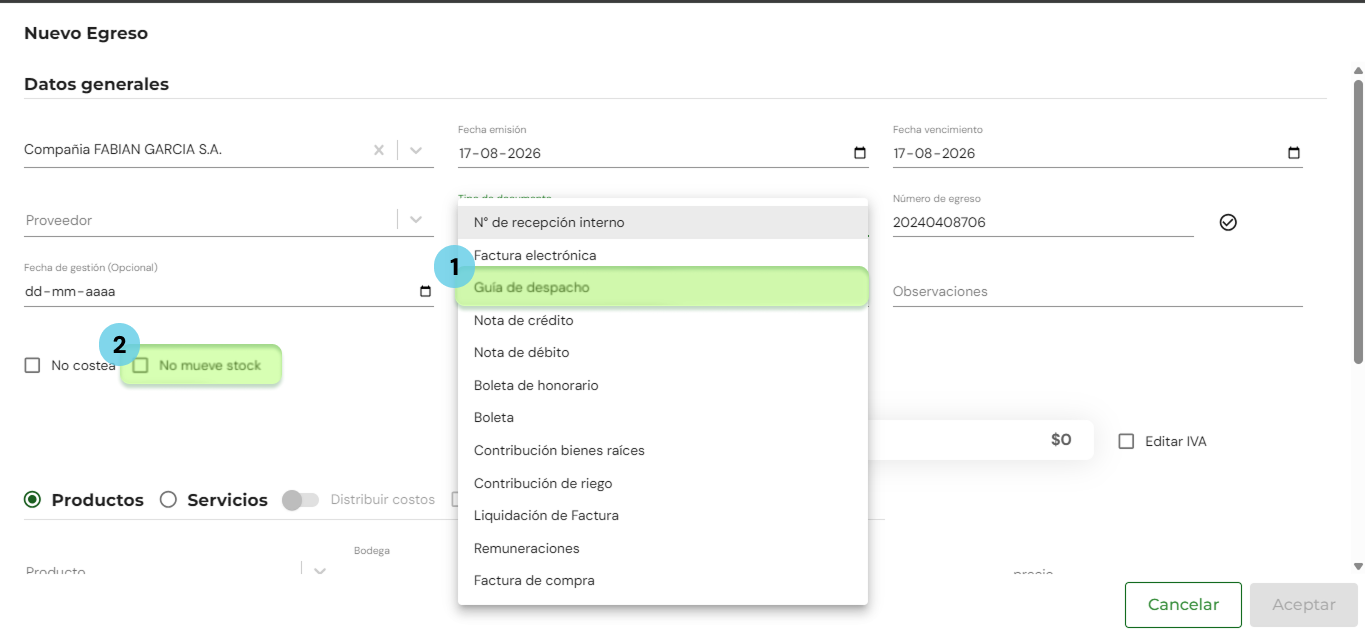
Task: Clear the Compañia FABIAN GARCIA selection
Action: click(379, 150)
